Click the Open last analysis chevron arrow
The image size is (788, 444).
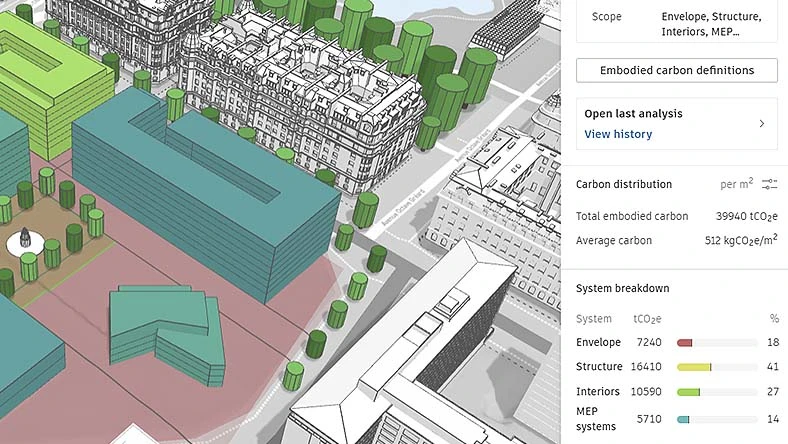pos(762,124)
